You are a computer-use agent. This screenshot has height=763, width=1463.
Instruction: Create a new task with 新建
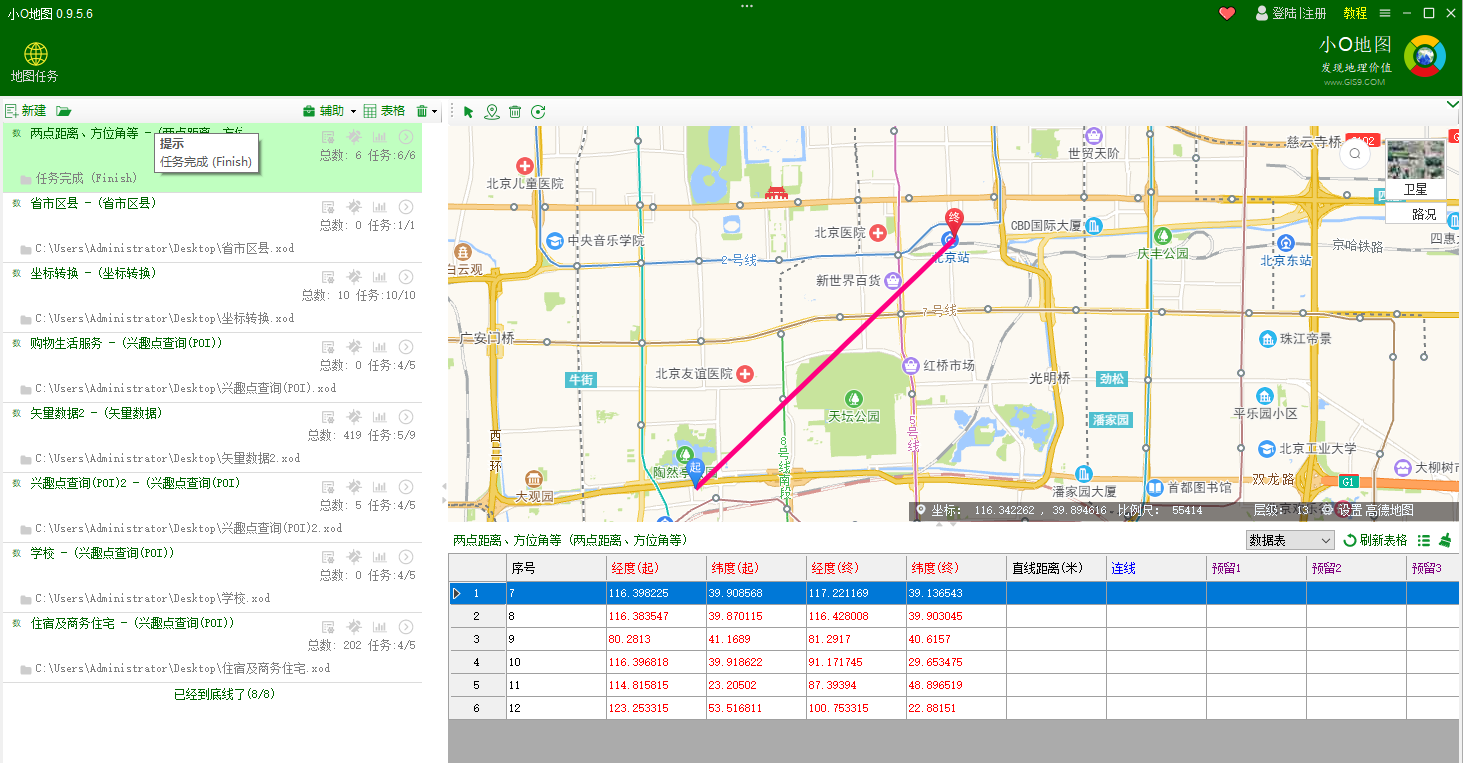[x=25, y=111]
